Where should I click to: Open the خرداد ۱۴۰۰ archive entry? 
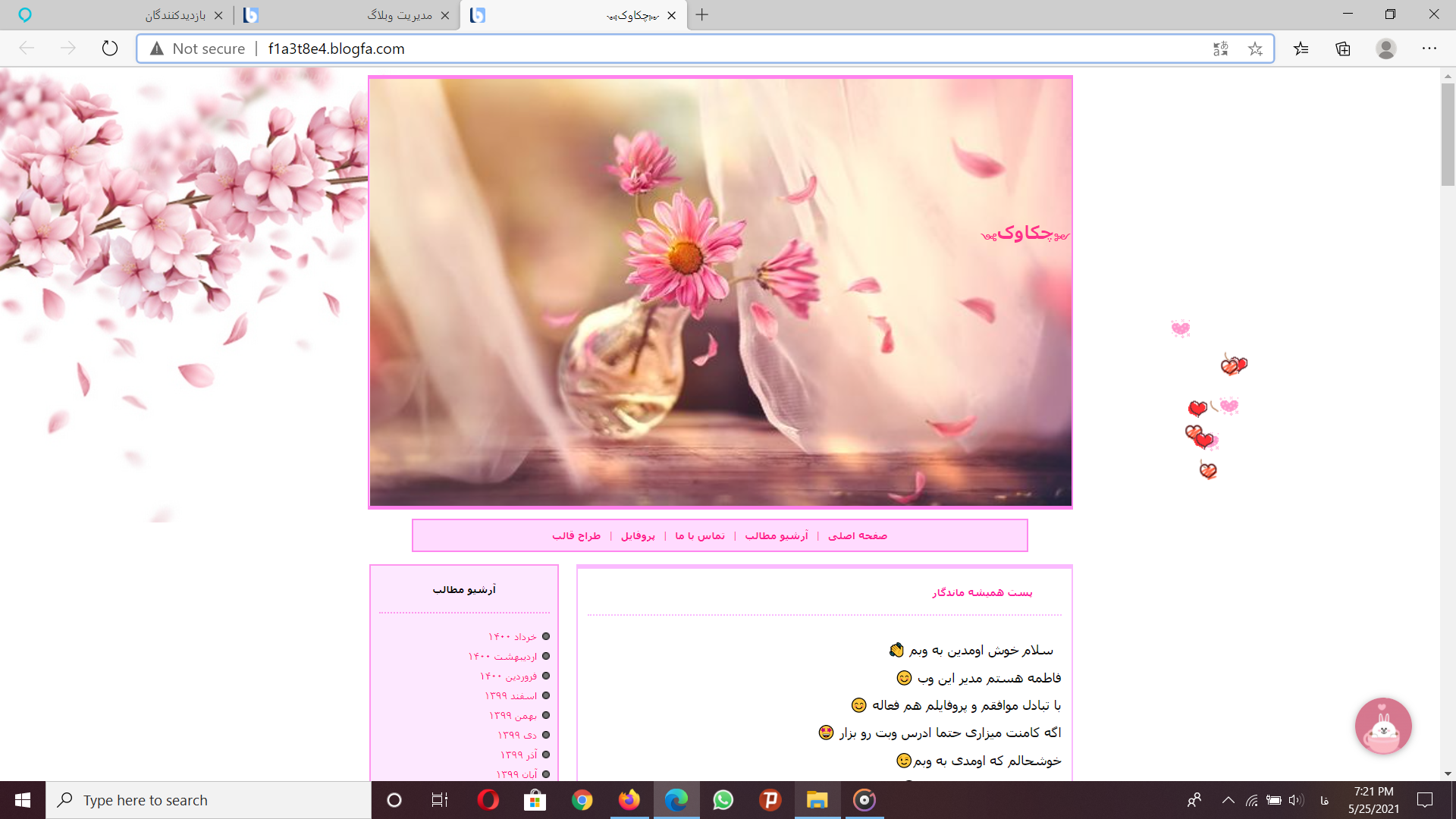[512, 636]
